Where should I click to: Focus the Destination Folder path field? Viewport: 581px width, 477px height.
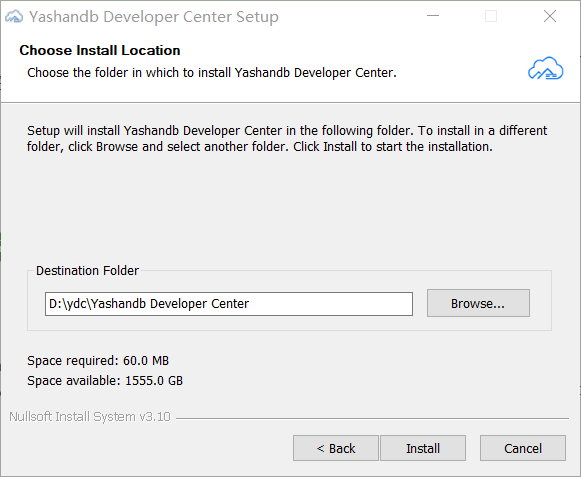(x=229, y=304)
